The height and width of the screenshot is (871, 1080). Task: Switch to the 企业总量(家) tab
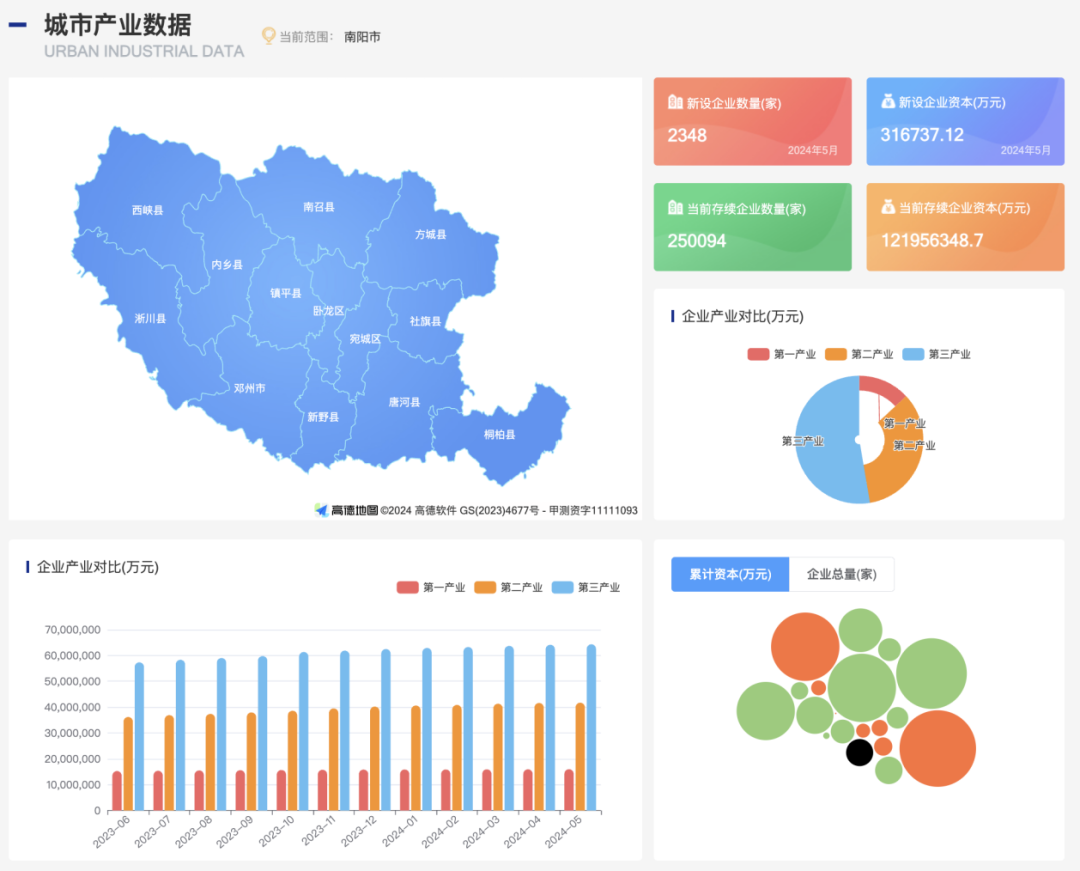coord(841,574)
